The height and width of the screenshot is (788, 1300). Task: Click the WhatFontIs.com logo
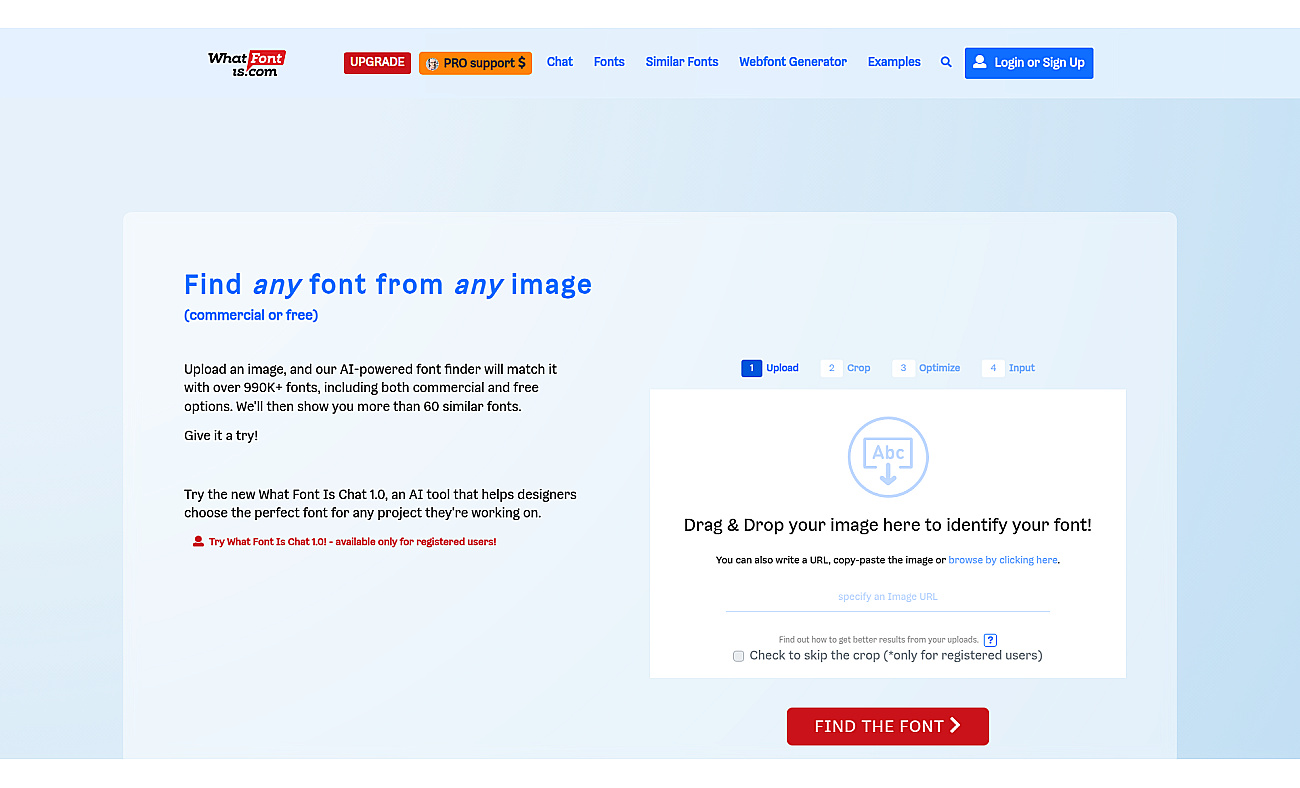coord(246,63)
